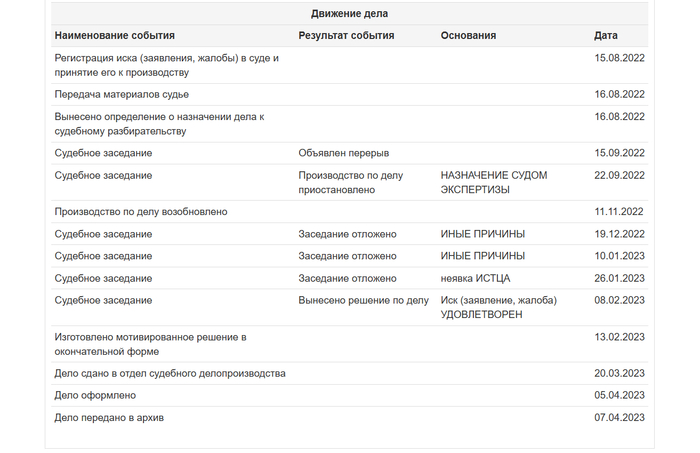Click the "Основания" column header
This screenshot has height=453, width=700.
tap(468, 36)
